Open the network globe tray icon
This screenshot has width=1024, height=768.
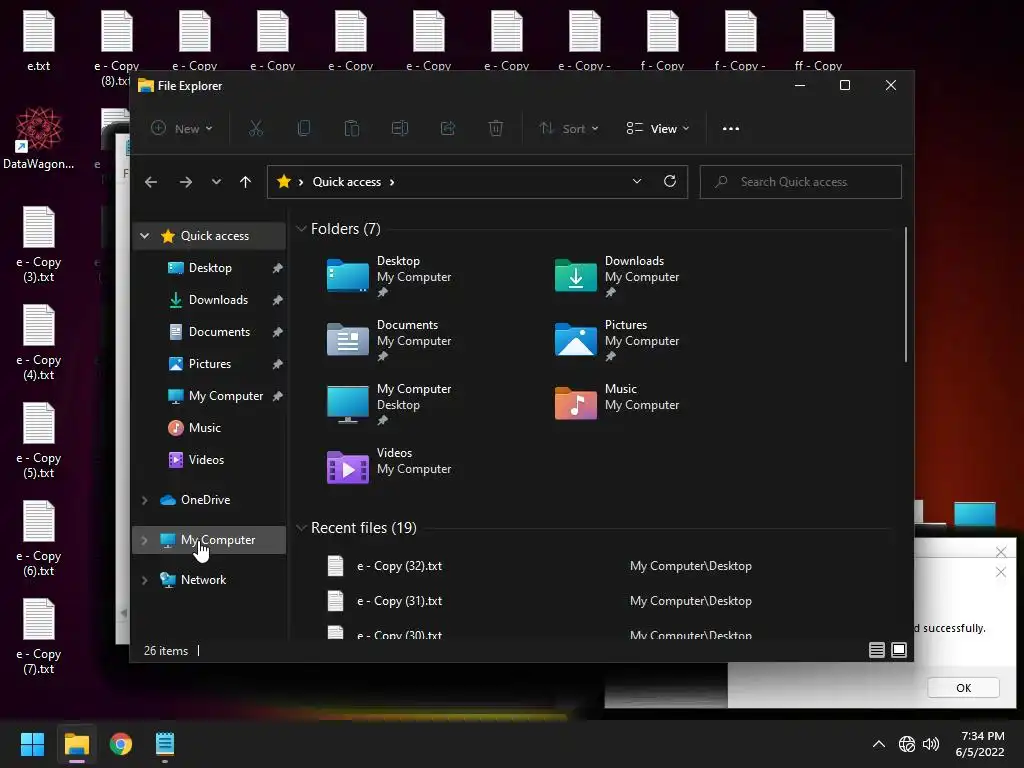[906, 744]
